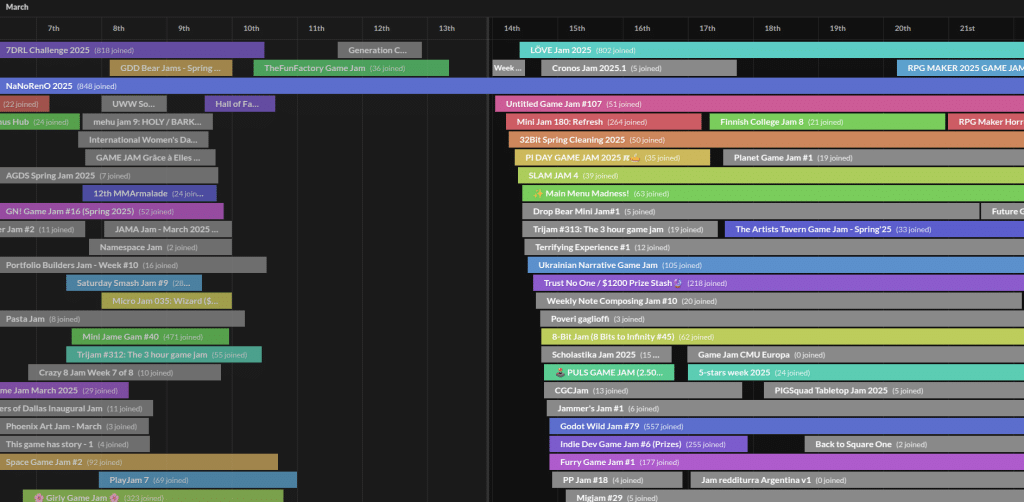The width and height of the screenshot is (1024, 502).
Task: Open 12th MMArmalade jam
Action: coord(150,193)
